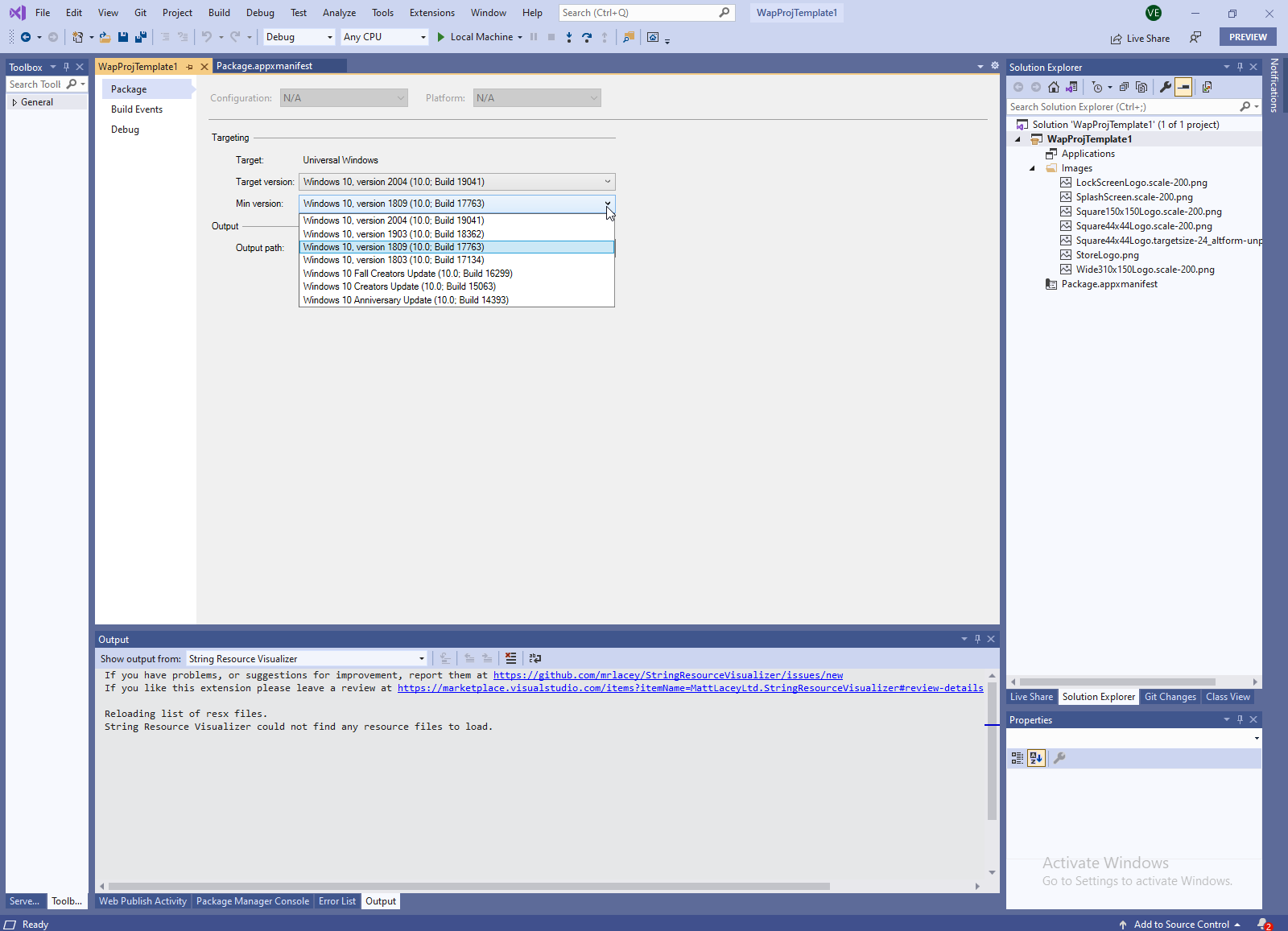Click the Navigate Backward arrow in toolbar
Viewport: 1288px width, 931px height.
(26, 37)
